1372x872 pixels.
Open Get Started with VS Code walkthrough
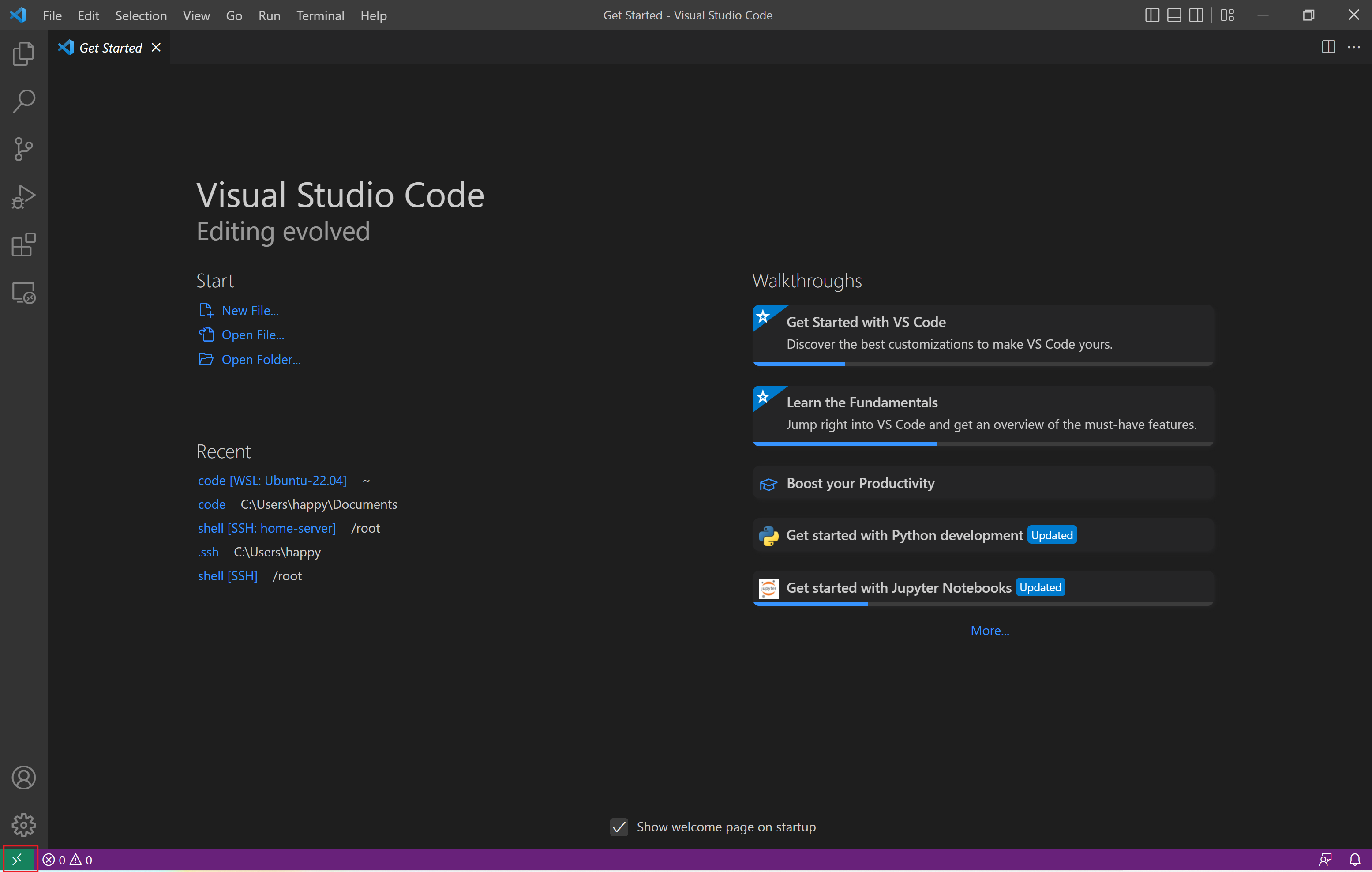pyautogui.click(x=983, y=335)
